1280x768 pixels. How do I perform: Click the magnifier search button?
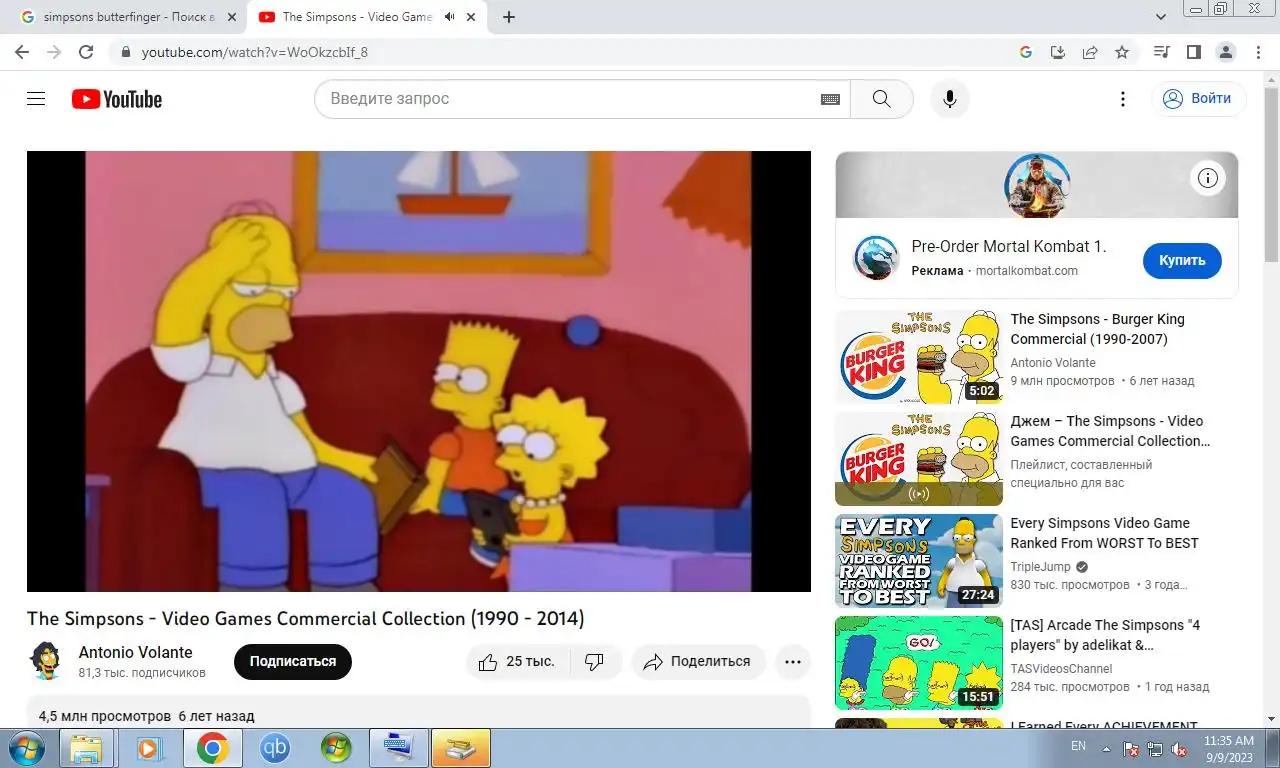click(881, 99)
